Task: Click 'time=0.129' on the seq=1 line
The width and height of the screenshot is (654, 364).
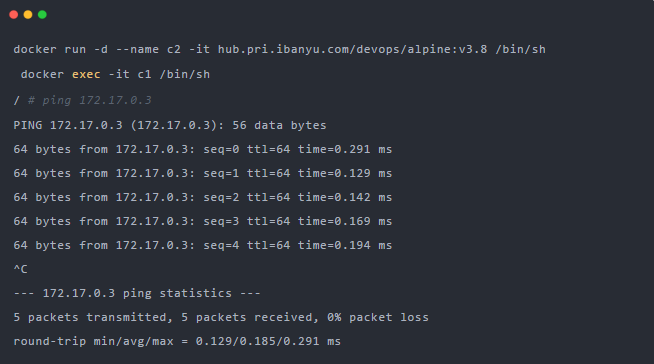Action: point(334,173)
